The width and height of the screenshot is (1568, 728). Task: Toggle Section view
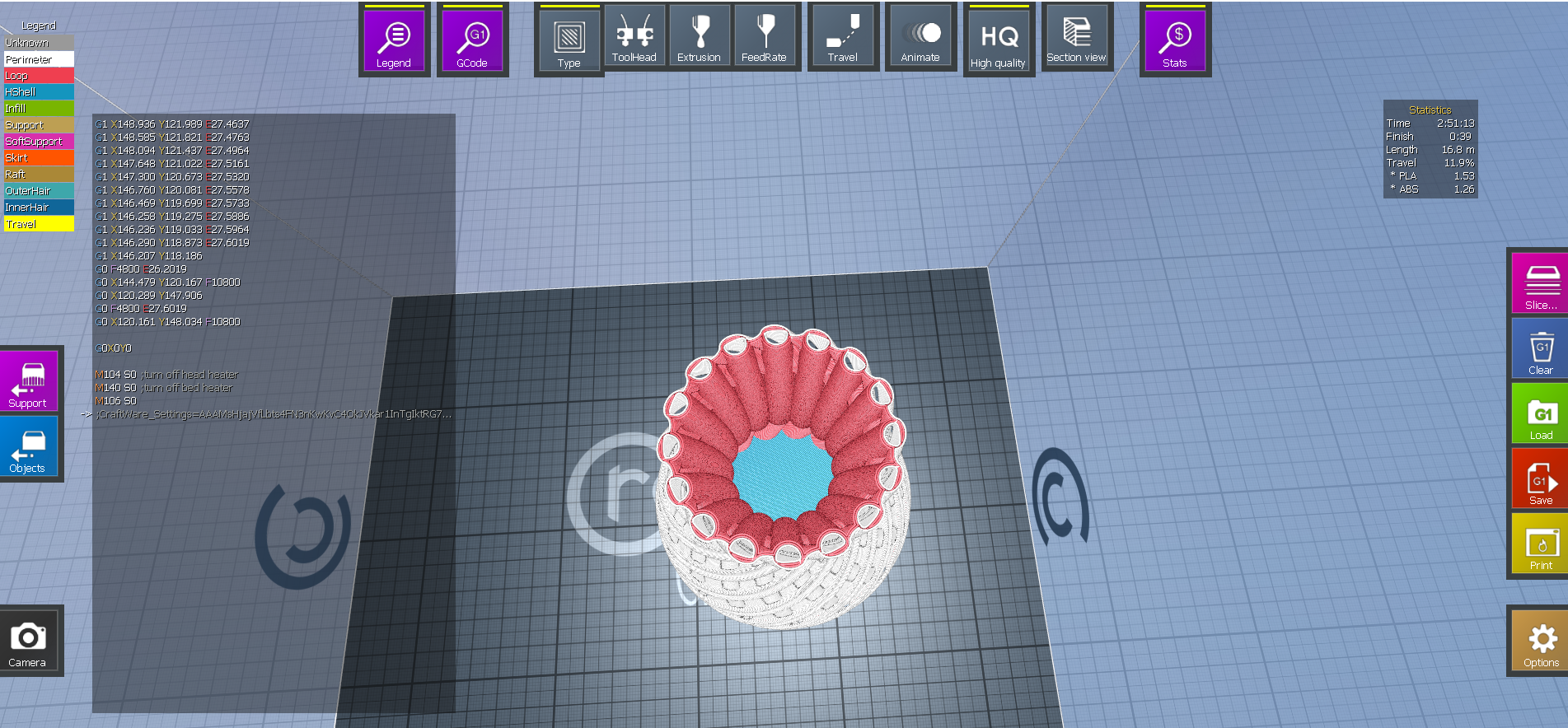(1077, 36)
